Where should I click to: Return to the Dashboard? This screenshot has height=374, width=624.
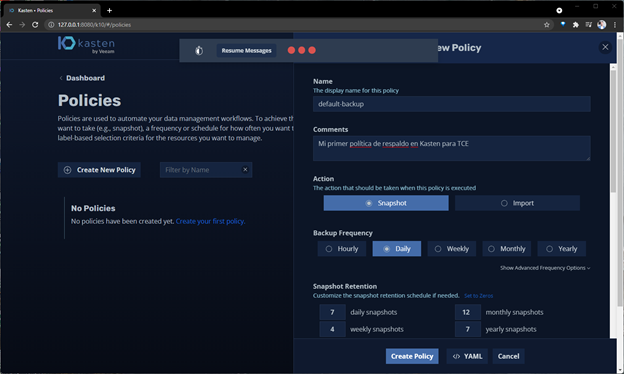click(x=82, y=78)
